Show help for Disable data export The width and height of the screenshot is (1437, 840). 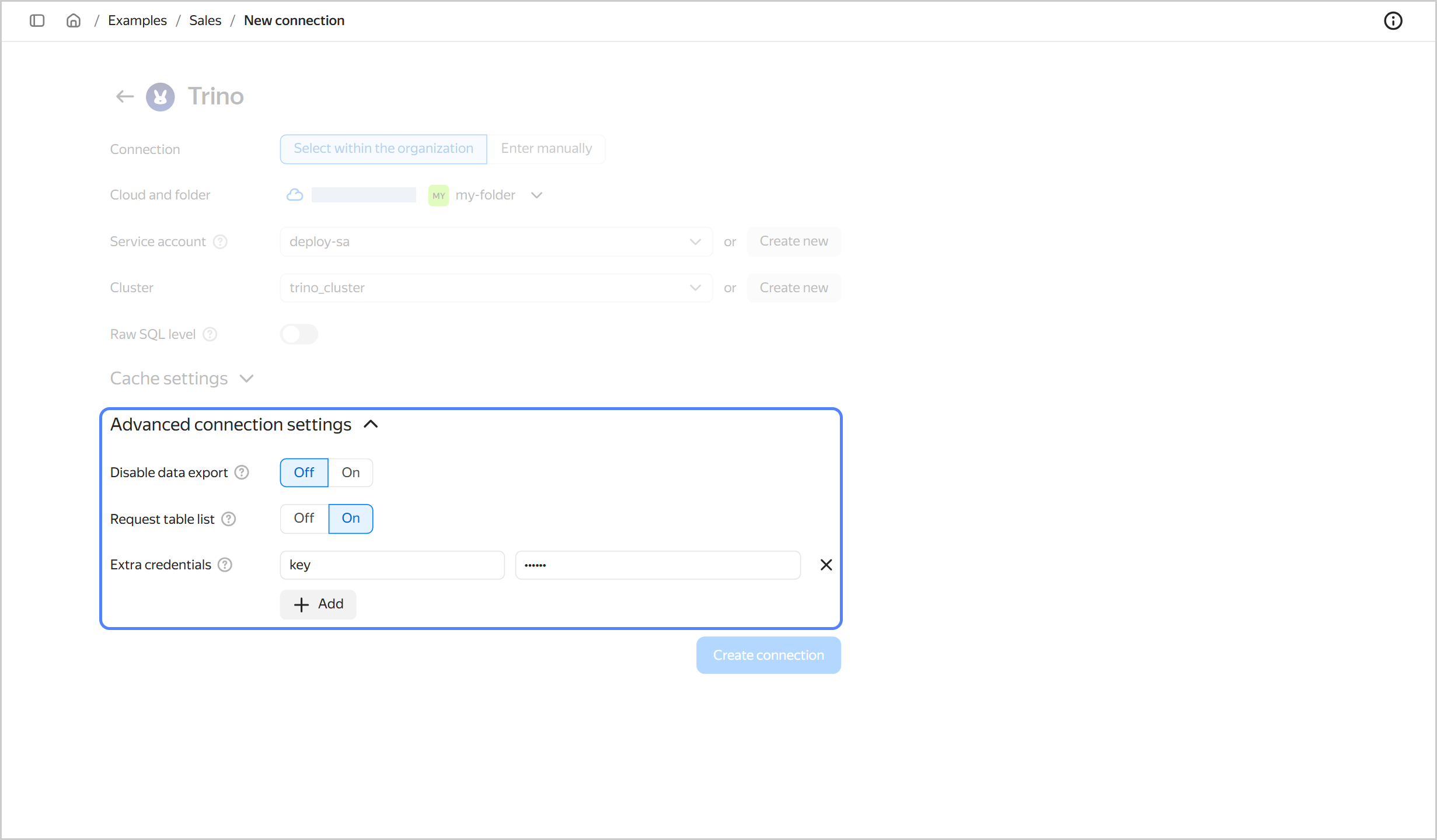click(x=242, y=473)
